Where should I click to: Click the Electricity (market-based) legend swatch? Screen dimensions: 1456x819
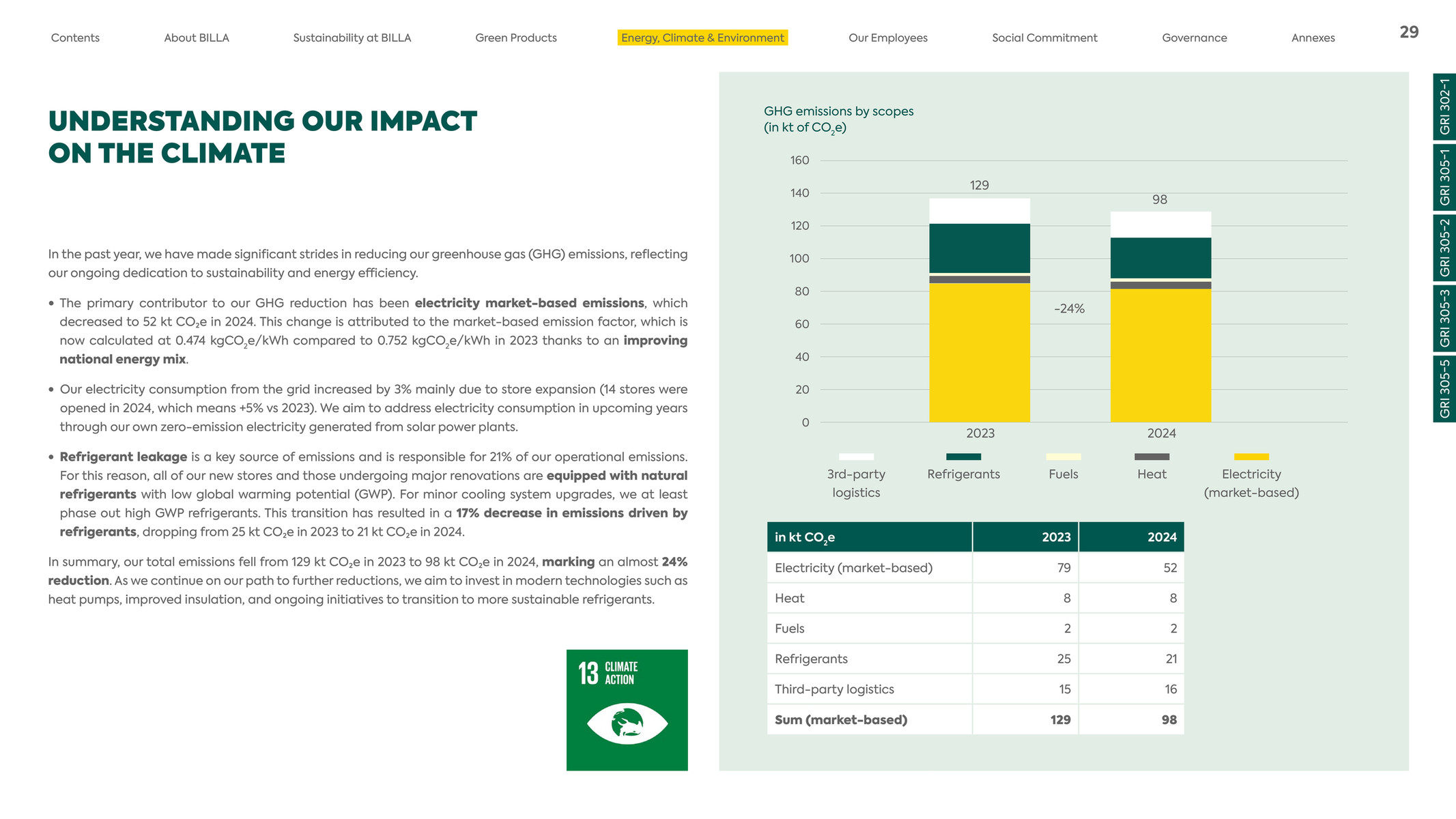(1251, 457)
